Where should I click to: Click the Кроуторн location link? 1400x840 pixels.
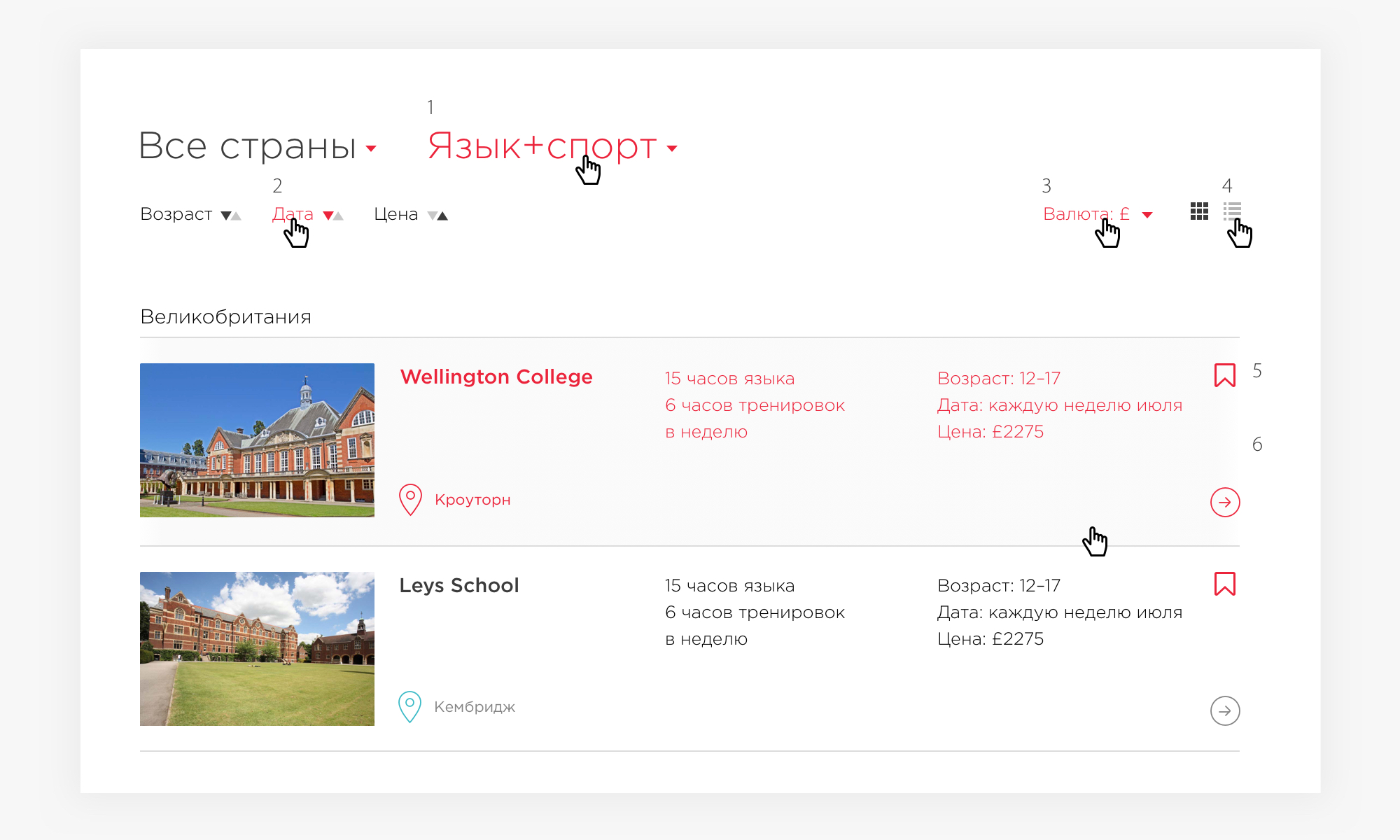pyautogui.click(x=472, y=500)
